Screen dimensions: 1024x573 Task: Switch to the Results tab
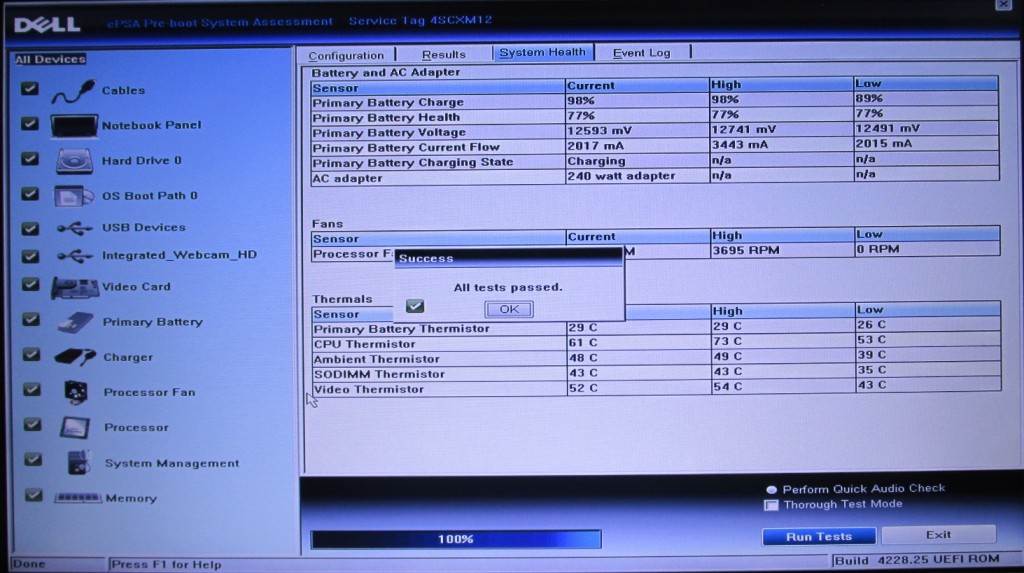coord(443,55)
